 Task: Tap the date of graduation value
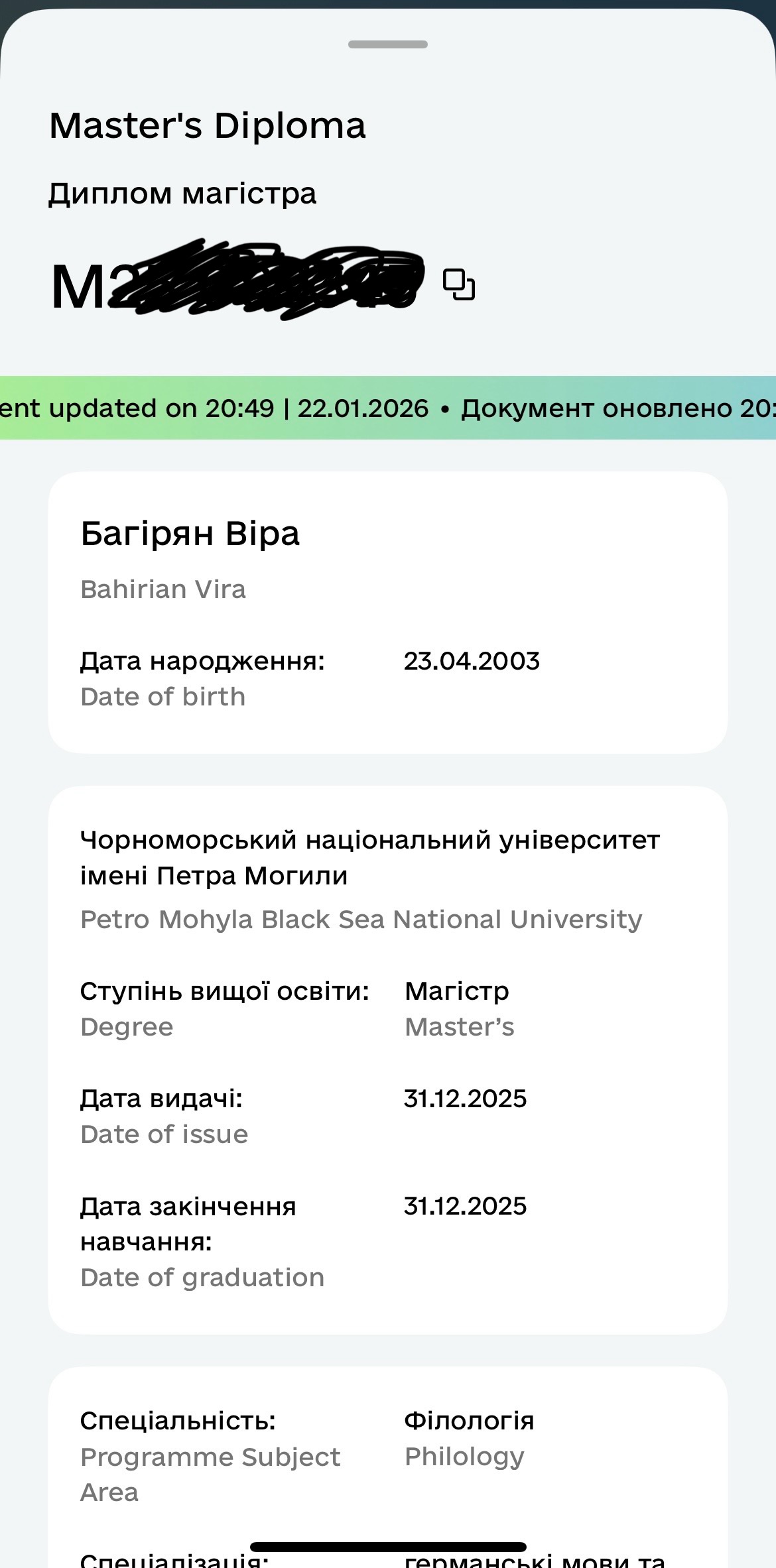465,1206
